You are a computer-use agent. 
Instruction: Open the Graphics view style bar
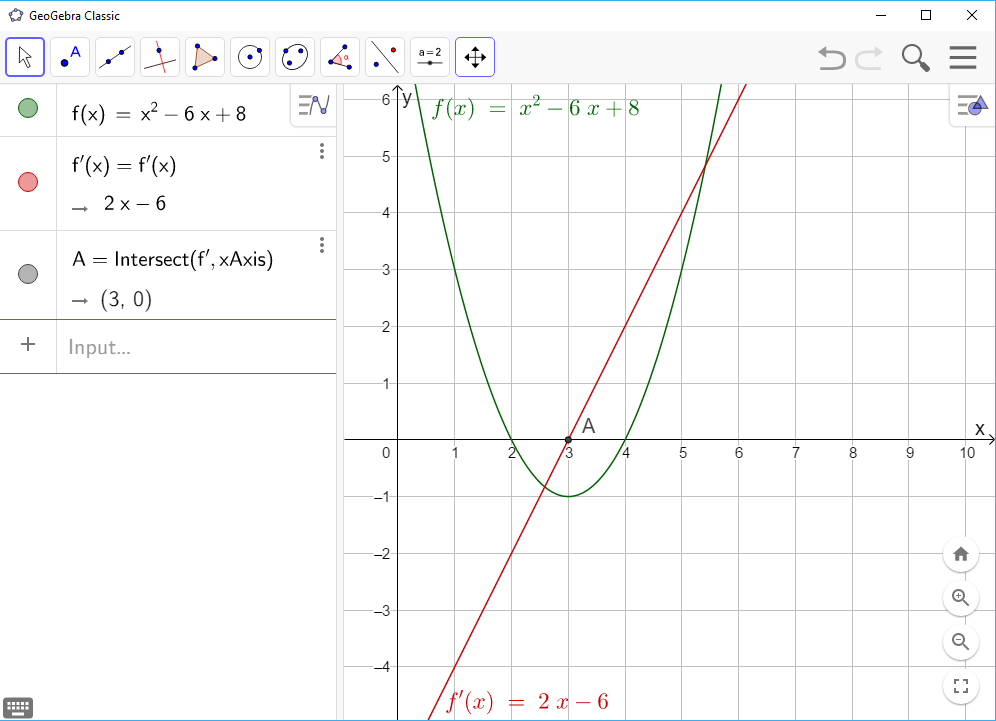click(972, 105)
